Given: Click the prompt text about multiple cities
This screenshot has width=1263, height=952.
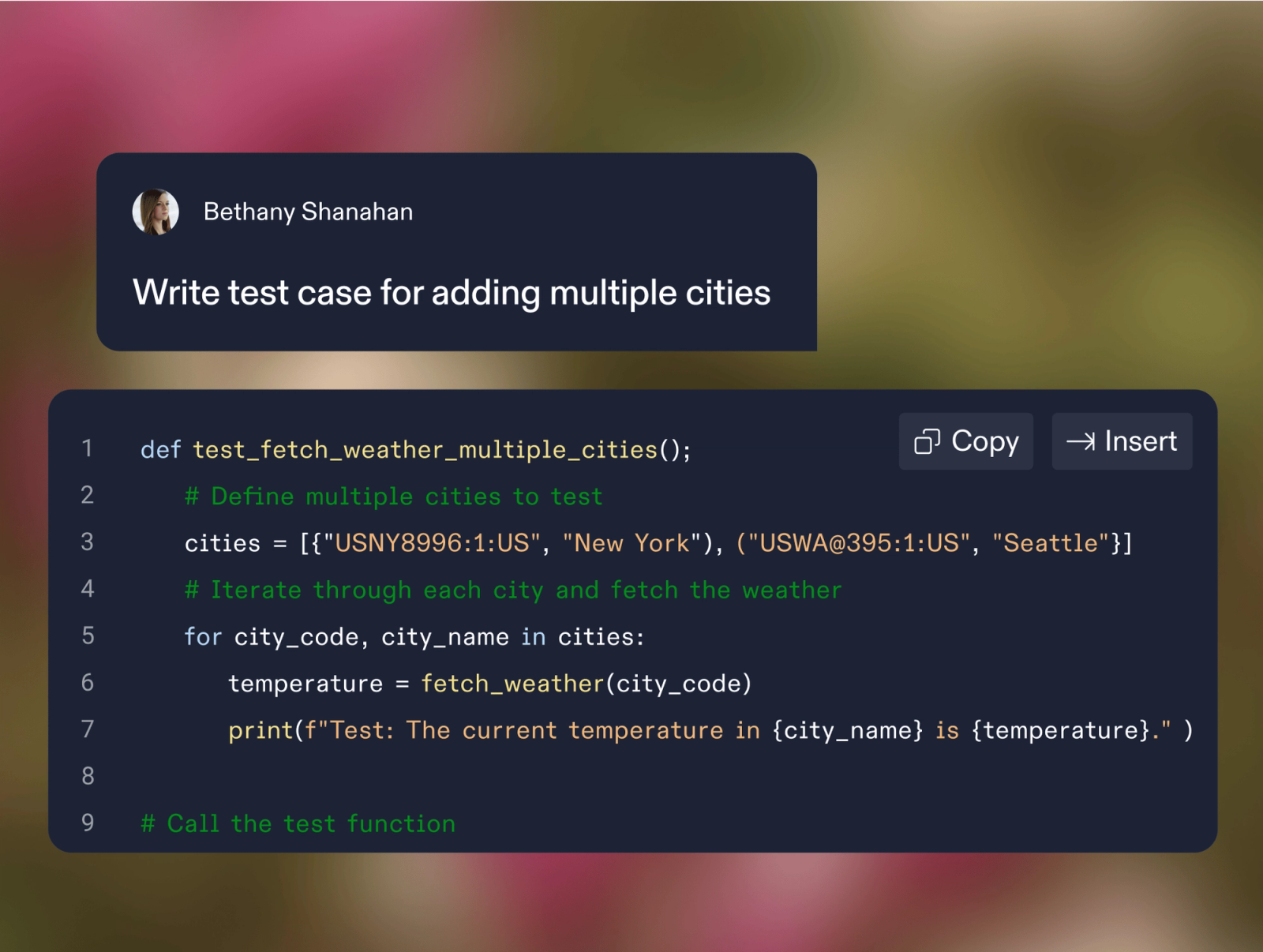Looking at the screenshot, I should click(451, 293).
